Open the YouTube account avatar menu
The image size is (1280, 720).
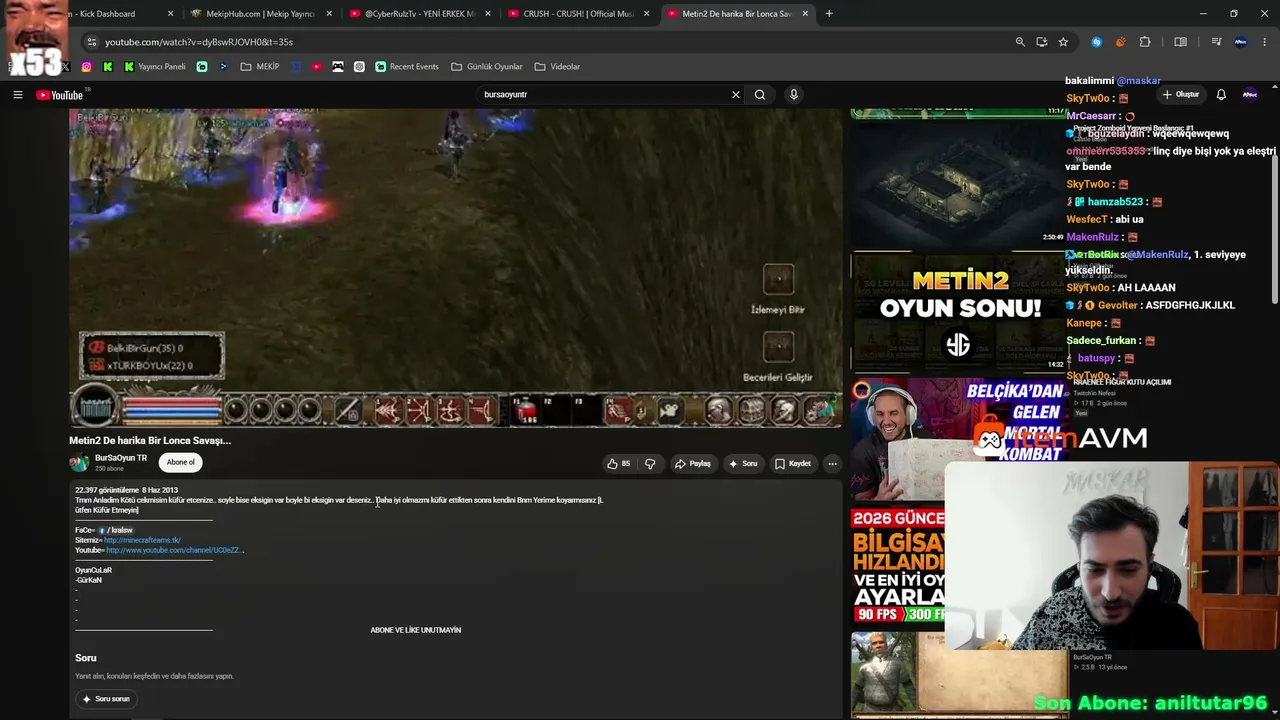click(x=1250, y=95)
